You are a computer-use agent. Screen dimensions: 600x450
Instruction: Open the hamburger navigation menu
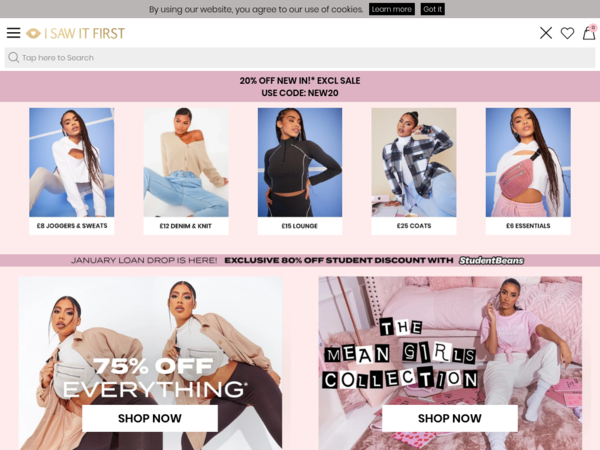pyautogui.click(x=13, y=33)
